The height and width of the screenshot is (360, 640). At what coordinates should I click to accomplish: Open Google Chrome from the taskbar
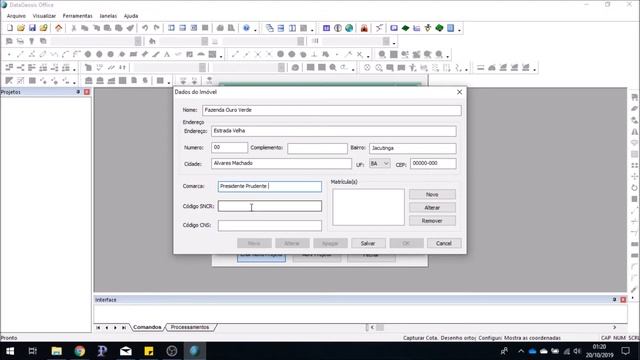[80, 351]
